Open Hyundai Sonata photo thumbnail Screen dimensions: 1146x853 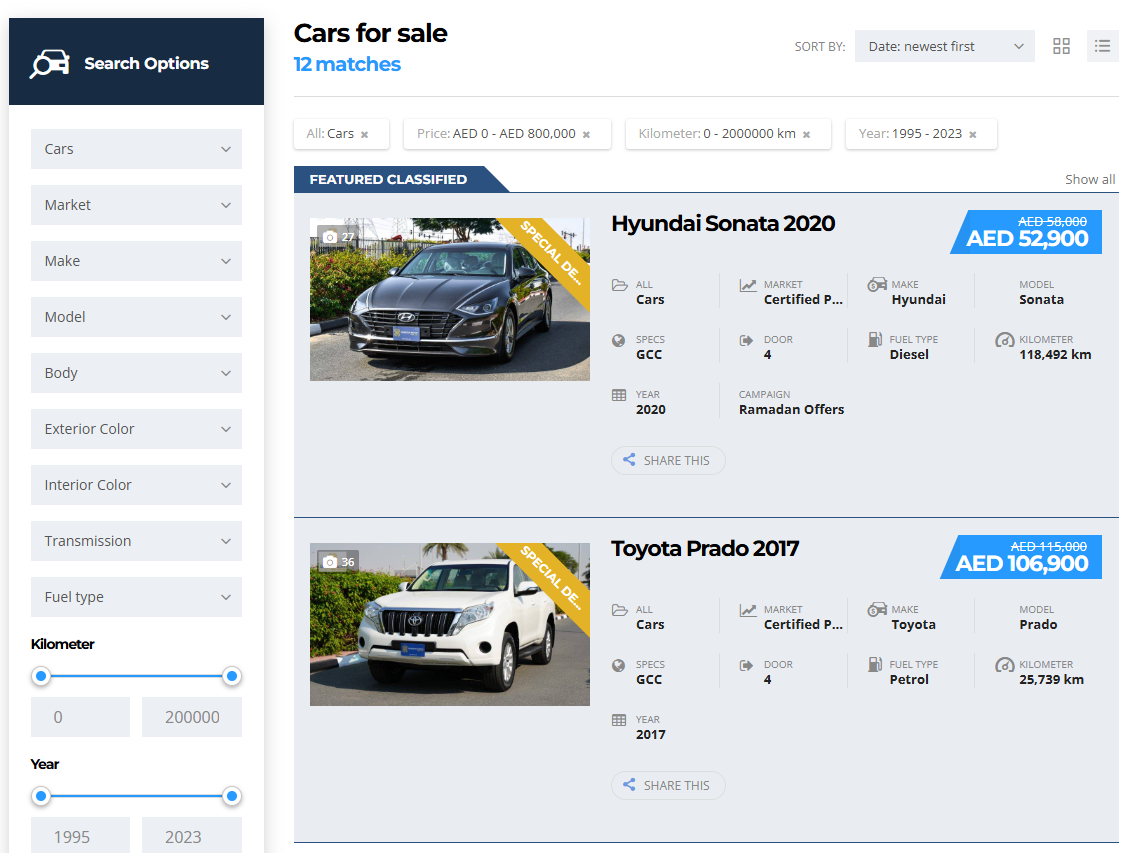(449, 299)
